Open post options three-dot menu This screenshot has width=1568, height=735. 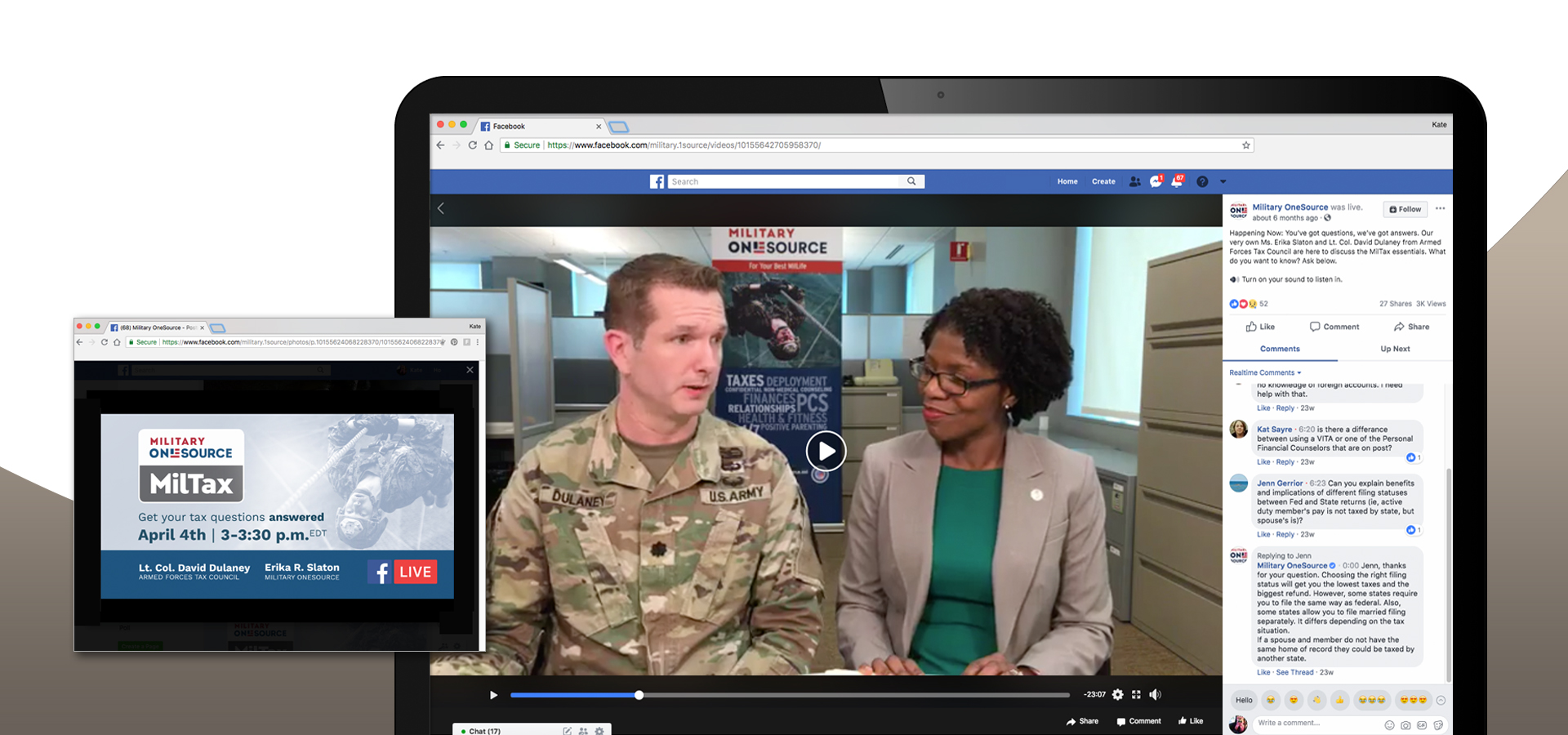(1440, 209)
